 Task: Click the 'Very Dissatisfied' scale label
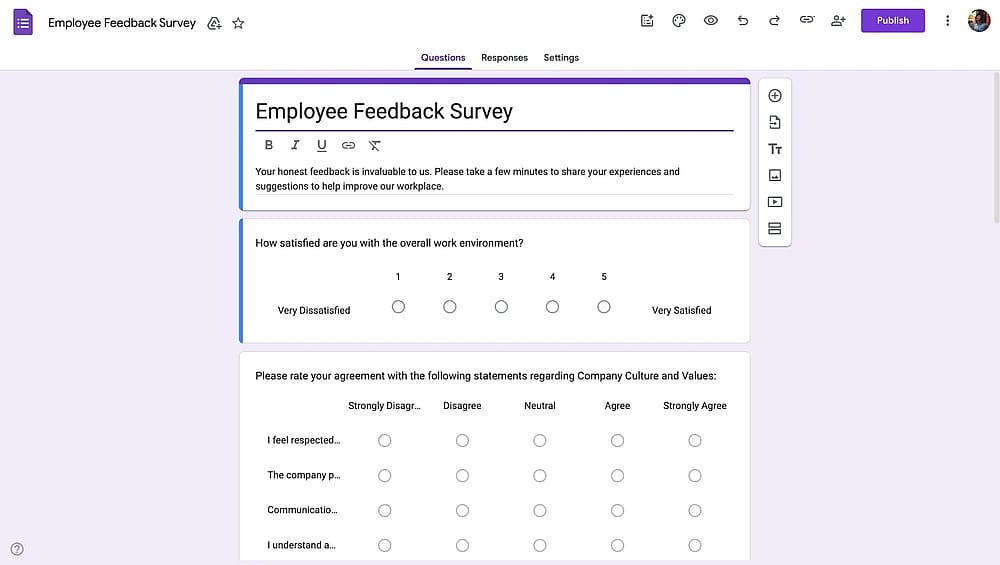coord(314,311)
